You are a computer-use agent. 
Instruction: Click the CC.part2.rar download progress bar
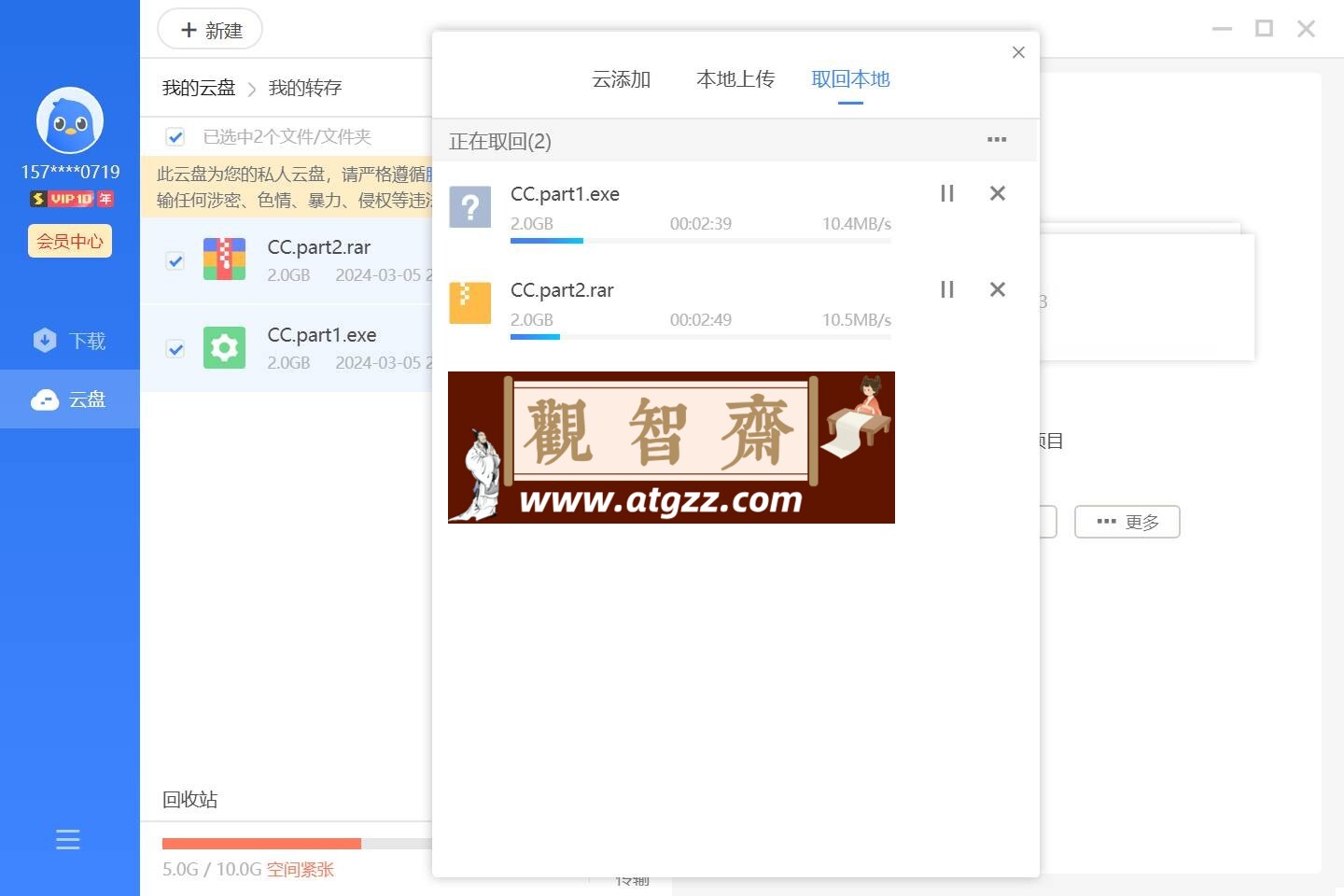(701, 337)
